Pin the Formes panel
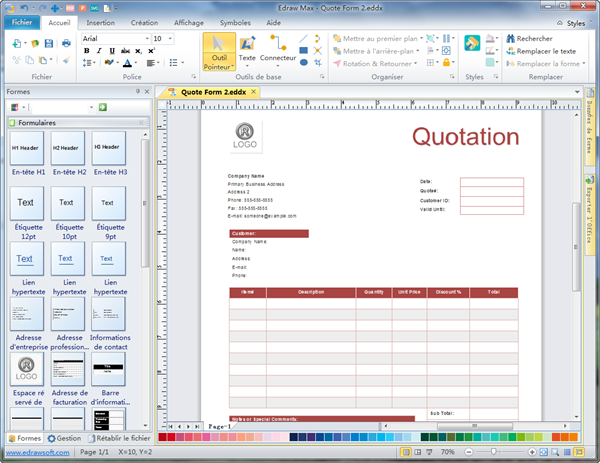Viewport: 600px width, 463px height. tap(137, 92)
